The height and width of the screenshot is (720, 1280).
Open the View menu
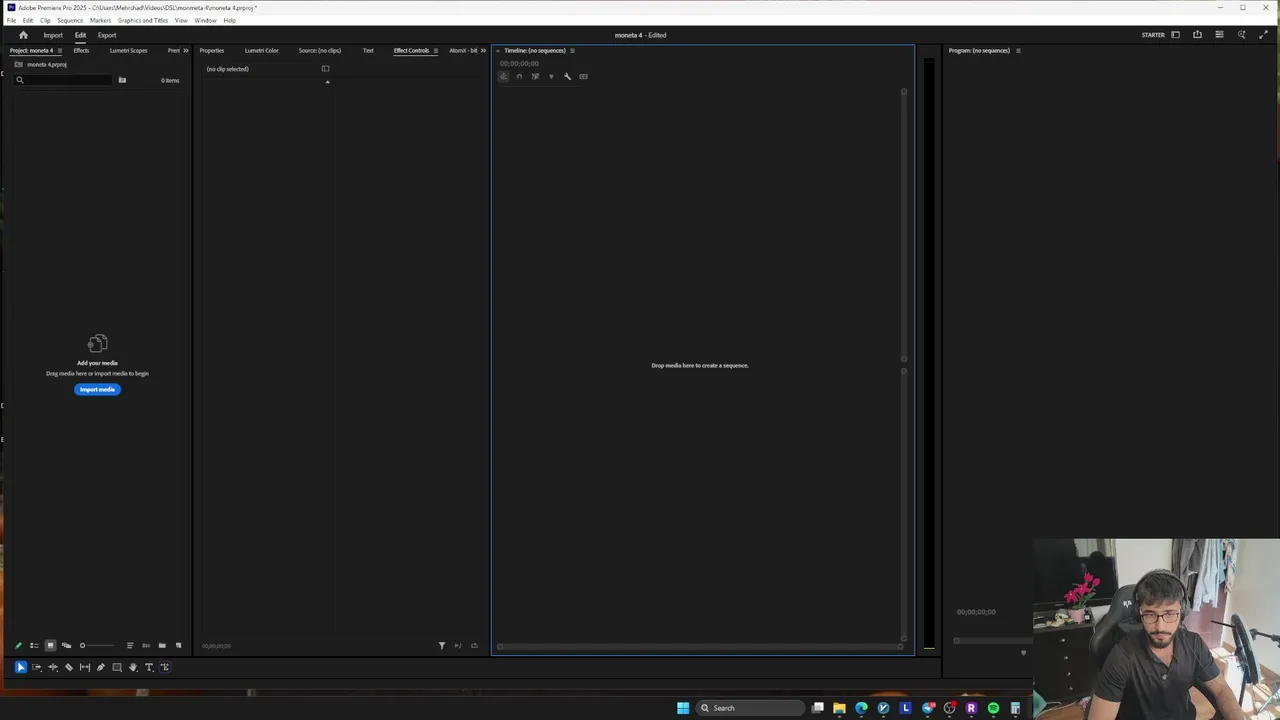(x=181, y=20)
